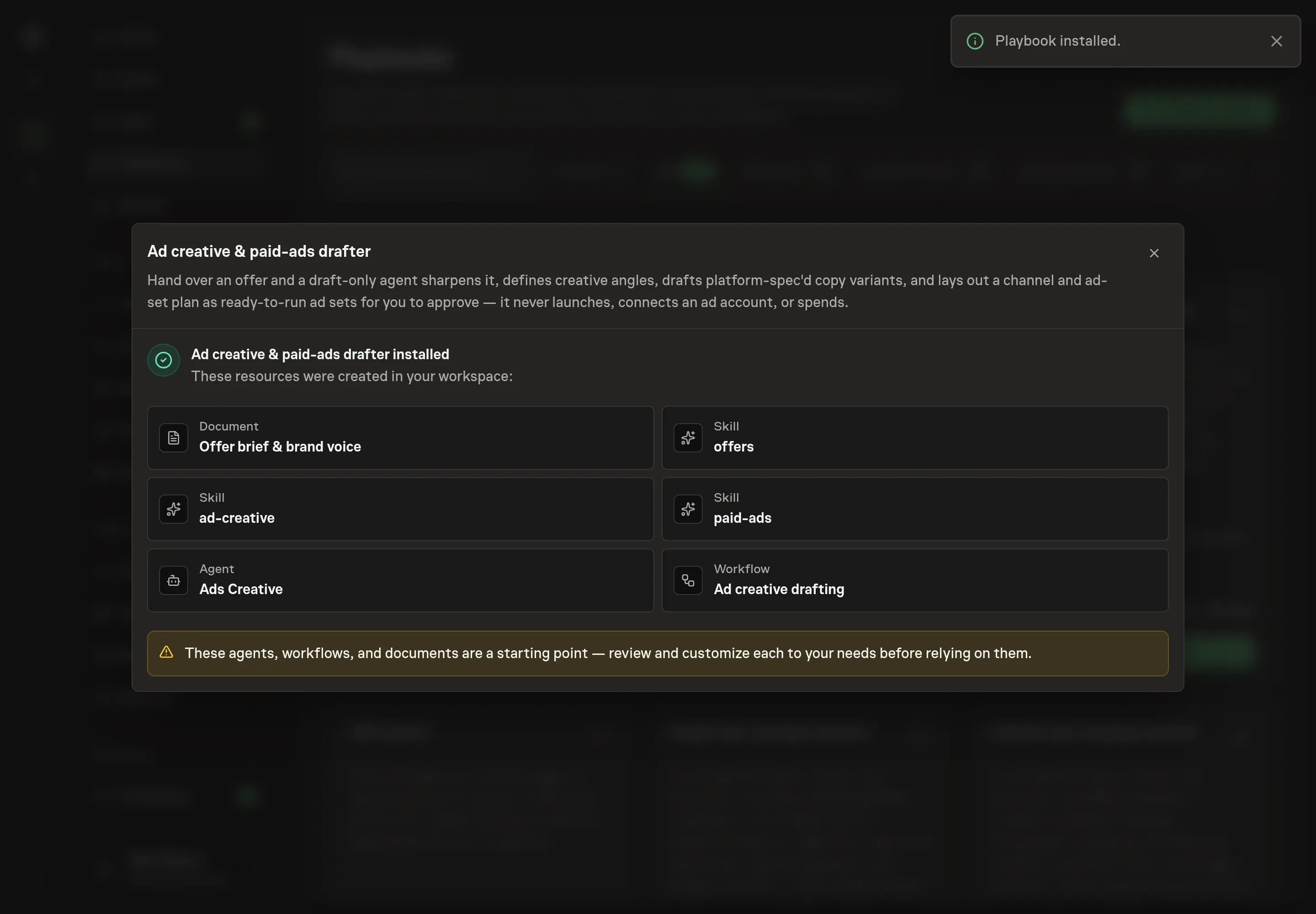The image size is (1316, 914).
Task: Click the robot icon for Ads Creative agent
Action: [174, 581]
